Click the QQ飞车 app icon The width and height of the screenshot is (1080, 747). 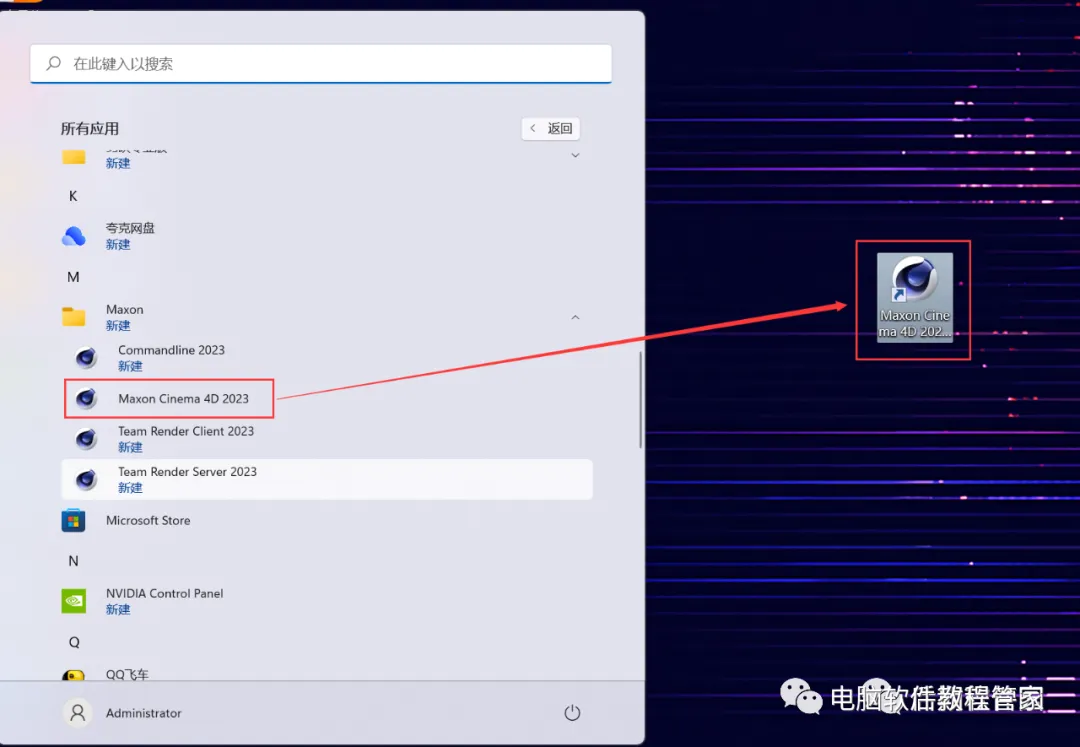pos(74,675)
